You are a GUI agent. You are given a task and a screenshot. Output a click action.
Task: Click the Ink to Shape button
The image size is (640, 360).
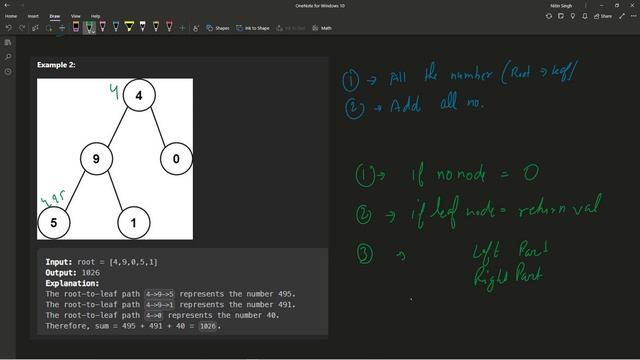tap(253, 28)
